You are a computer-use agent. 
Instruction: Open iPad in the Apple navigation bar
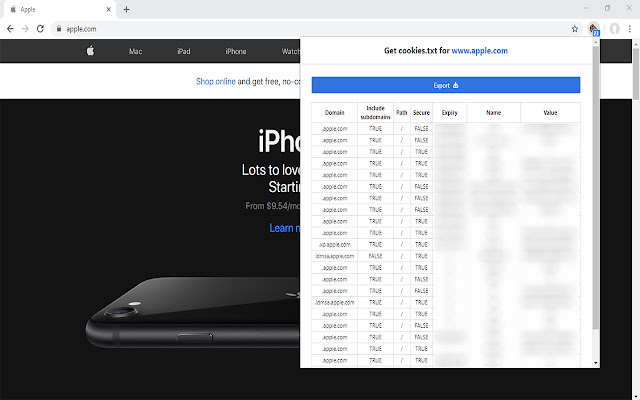coord(184,51)
